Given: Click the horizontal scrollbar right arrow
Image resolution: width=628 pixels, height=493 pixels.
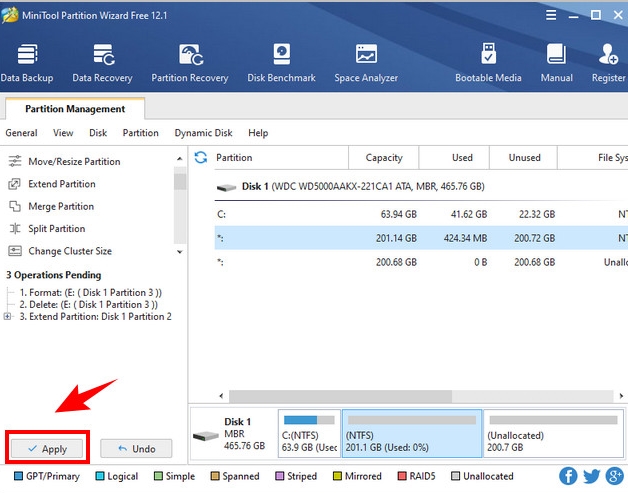Looking at the screenshot, I should tap(621, 396).
